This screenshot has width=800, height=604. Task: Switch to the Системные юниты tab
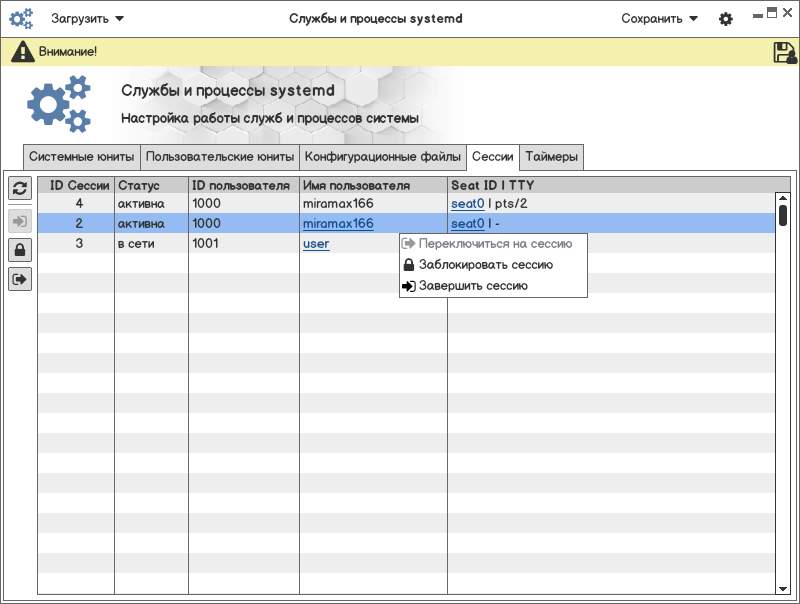[x=81, y=157]
